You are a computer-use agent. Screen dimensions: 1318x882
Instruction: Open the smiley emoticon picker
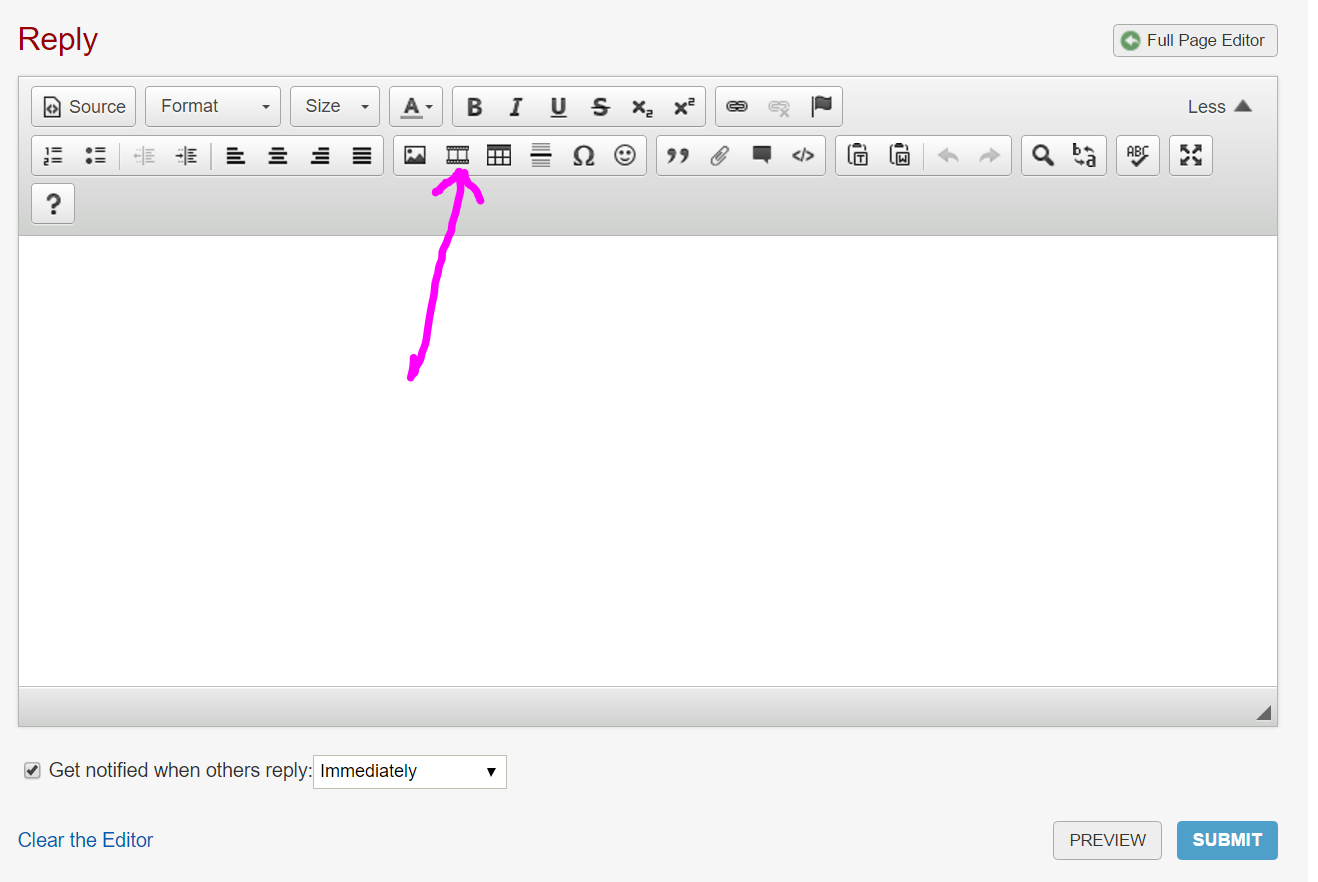(625, 155)
